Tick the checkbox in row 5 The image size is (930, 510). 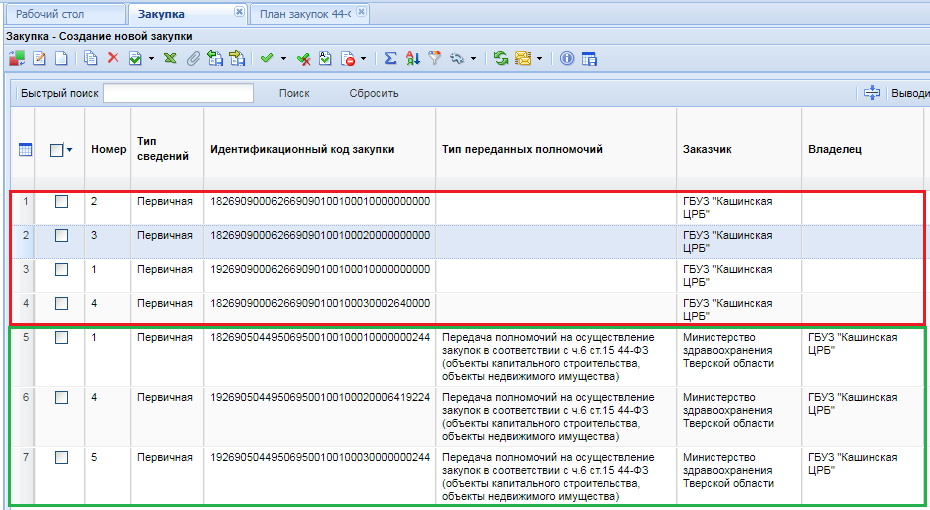click(61, 338)
